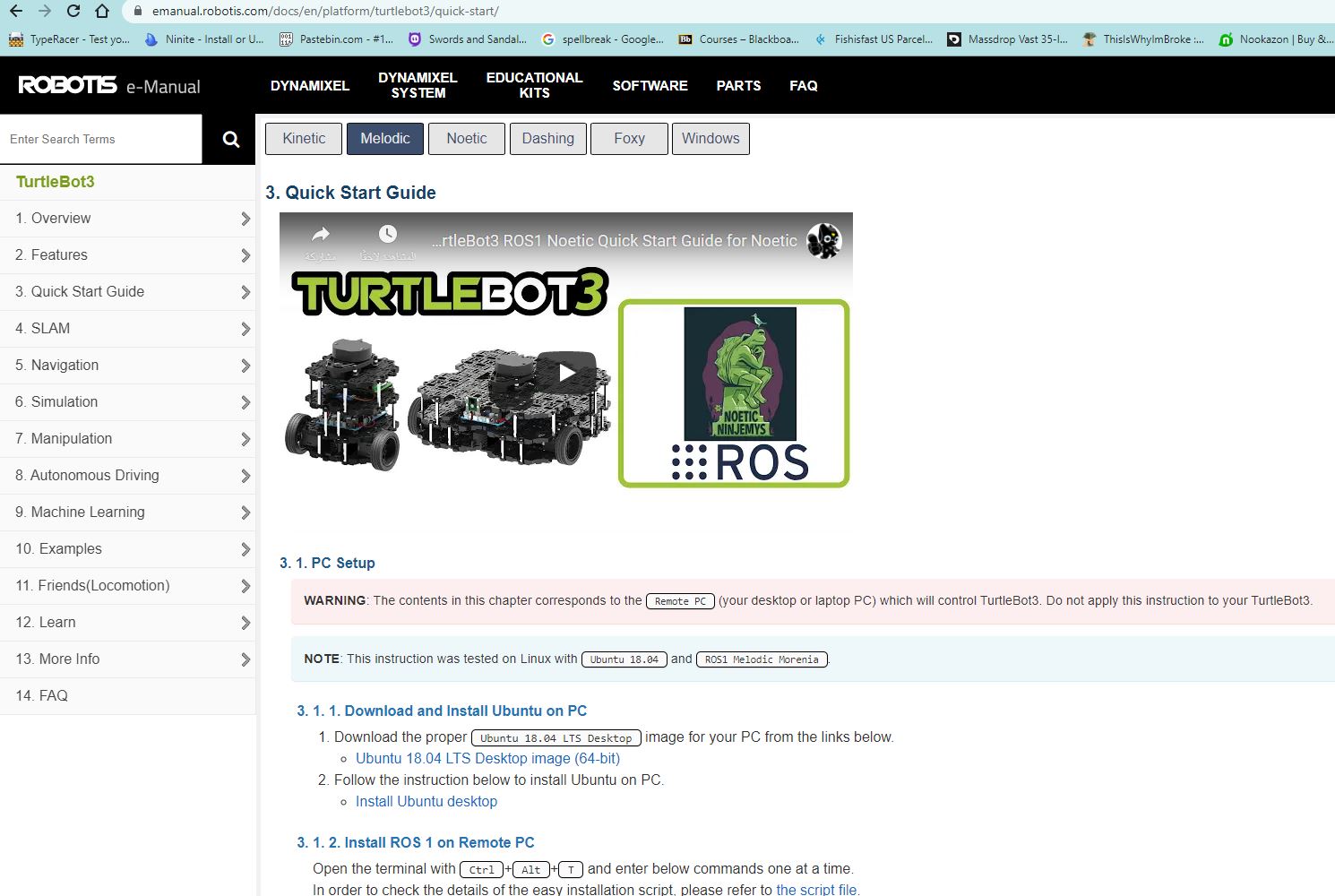This screenshot has height=896, width=1335.
Task: Click the Watch Later clock on the video
Action: tap(387, 233)
